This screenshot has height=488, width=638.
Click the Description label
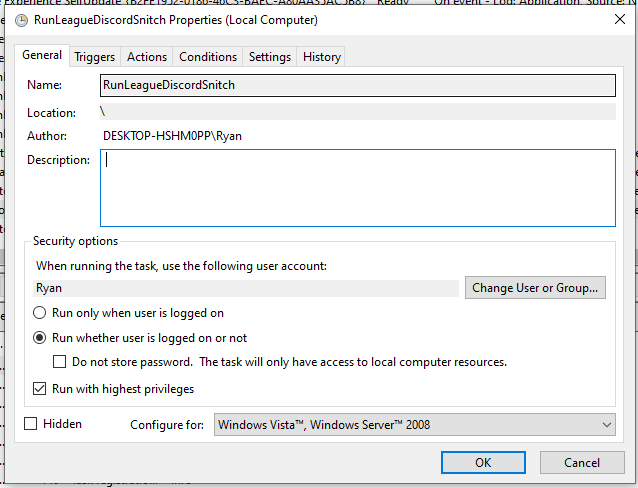pos(58,160)
